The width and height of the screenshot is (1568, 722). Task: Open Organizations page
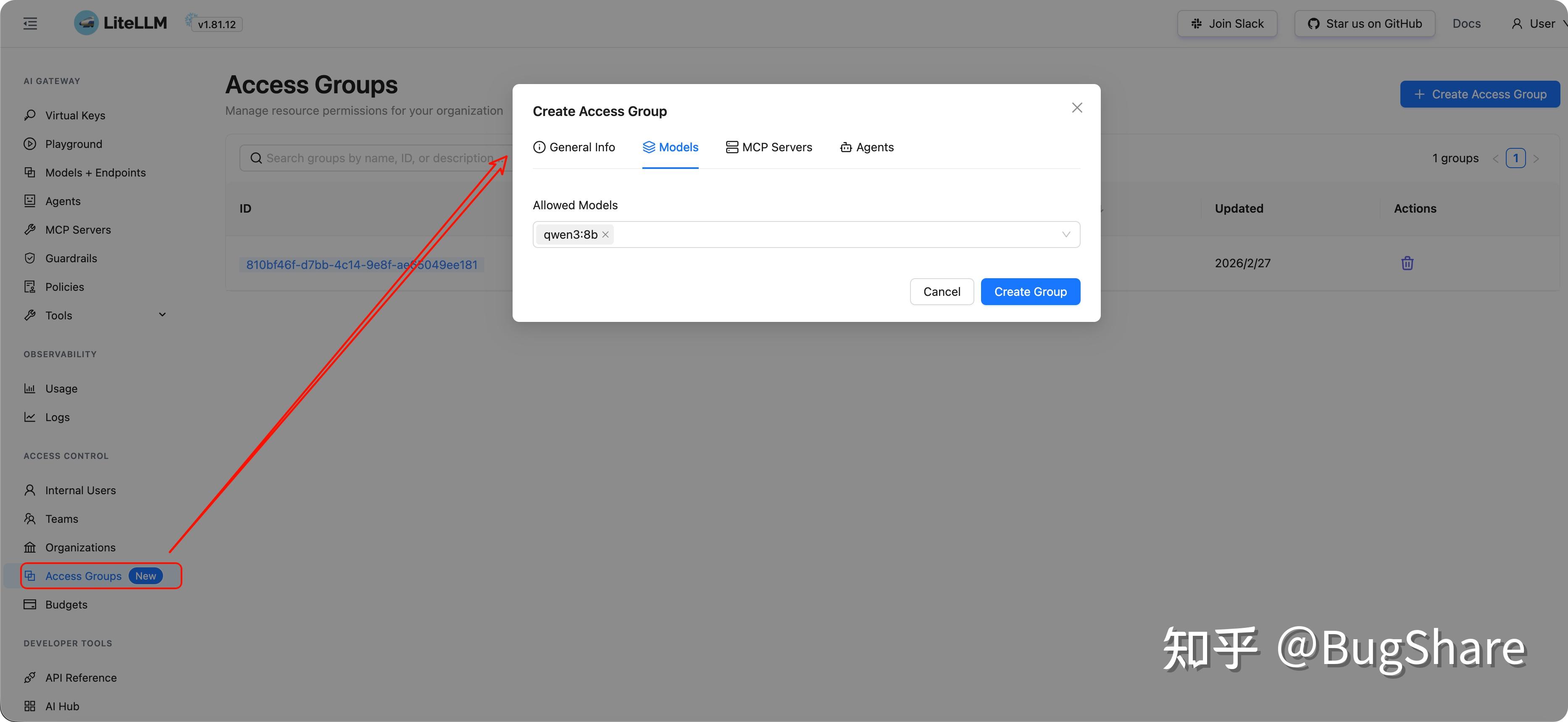pyautogui.click(x=80, y=547)
